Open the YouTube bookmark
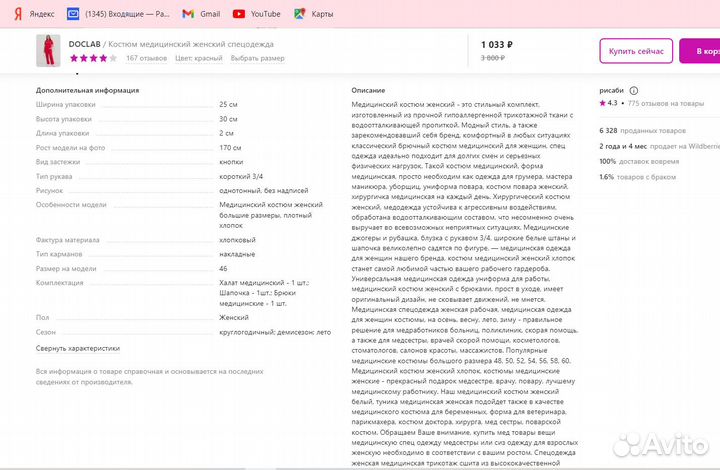Image resolution: width=720 pixels, height=470 pixels. 238,14
